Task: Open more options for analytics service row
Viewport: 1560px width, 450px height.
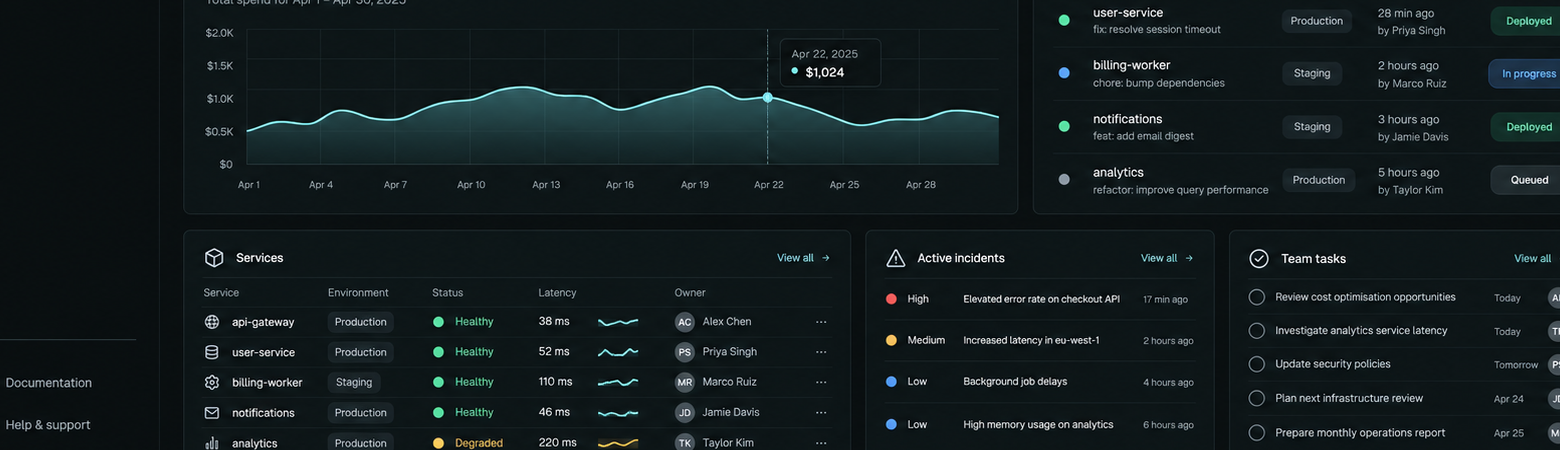Action: tap(821, 443)
